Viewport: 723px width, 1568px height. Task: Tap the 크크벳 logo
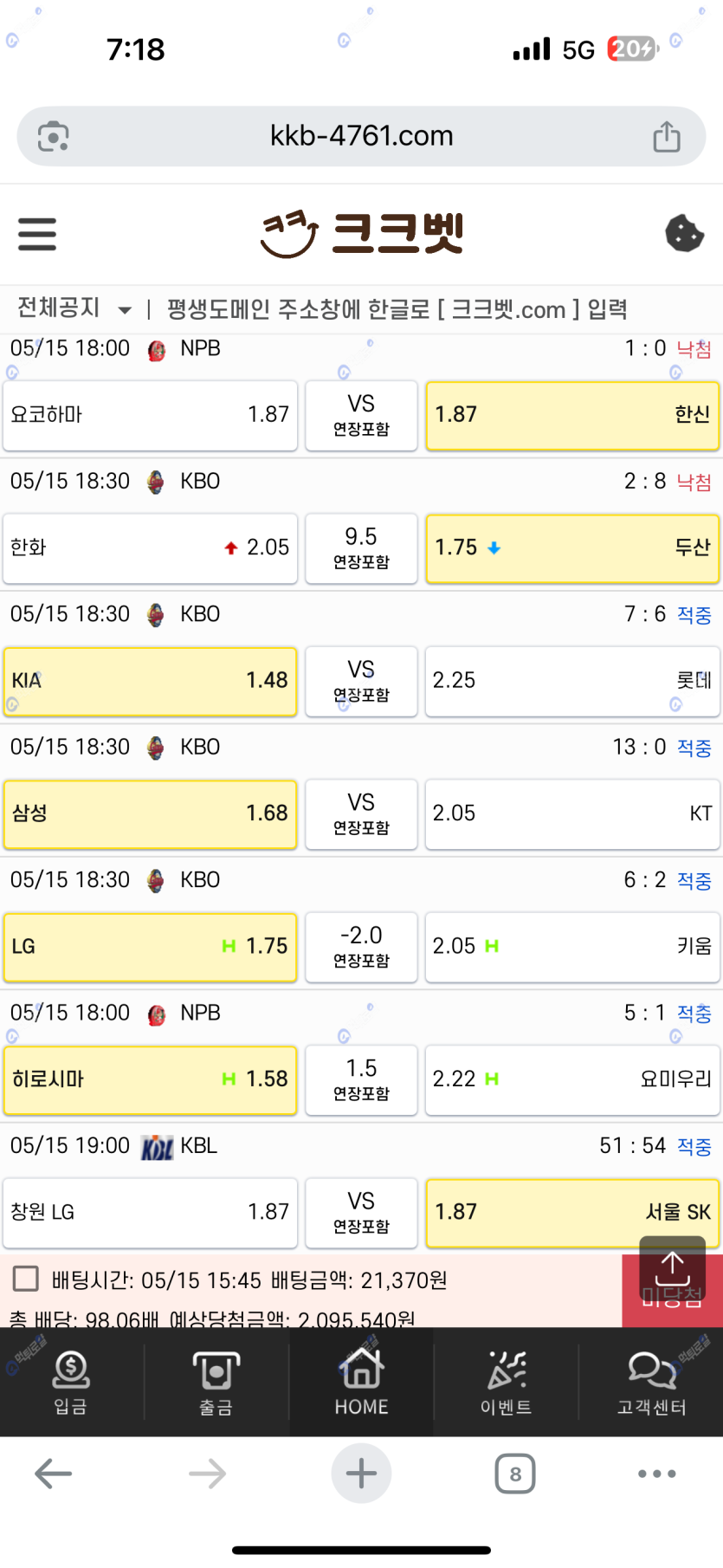pyautogui.click(x=361, y=234)
